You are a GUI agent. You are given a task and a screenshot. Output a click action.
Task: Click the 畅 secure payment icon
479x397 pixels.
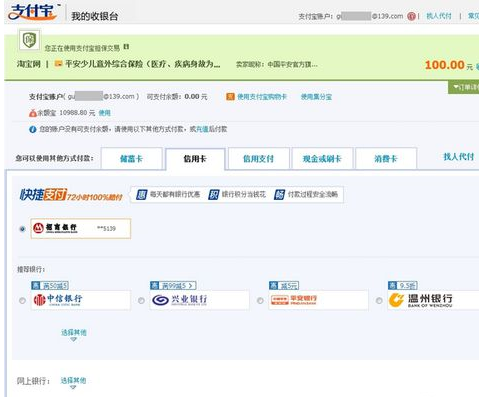pos(279,194)
